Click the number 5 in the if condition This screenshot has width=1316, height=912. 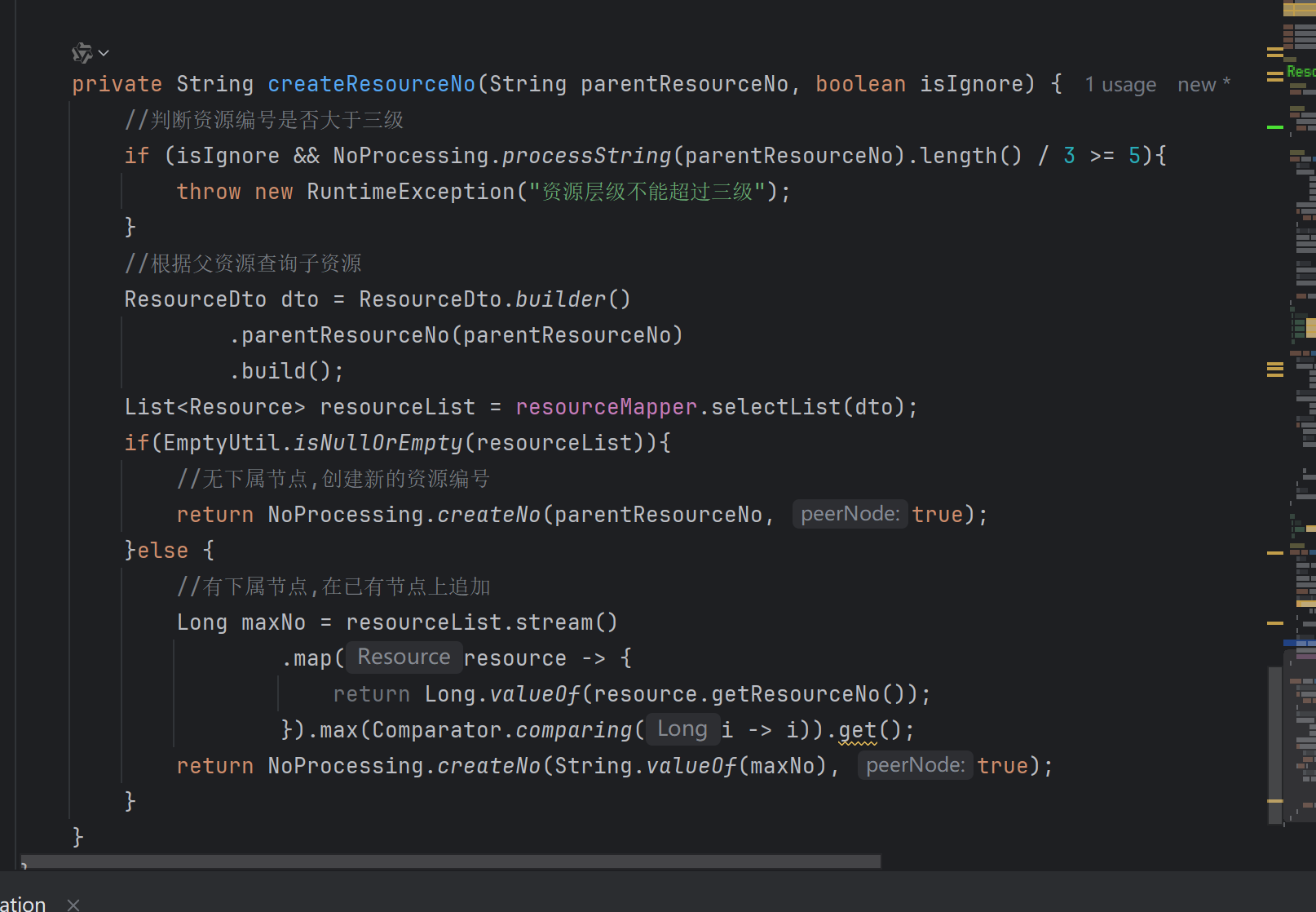click(x=1134, y=156)
